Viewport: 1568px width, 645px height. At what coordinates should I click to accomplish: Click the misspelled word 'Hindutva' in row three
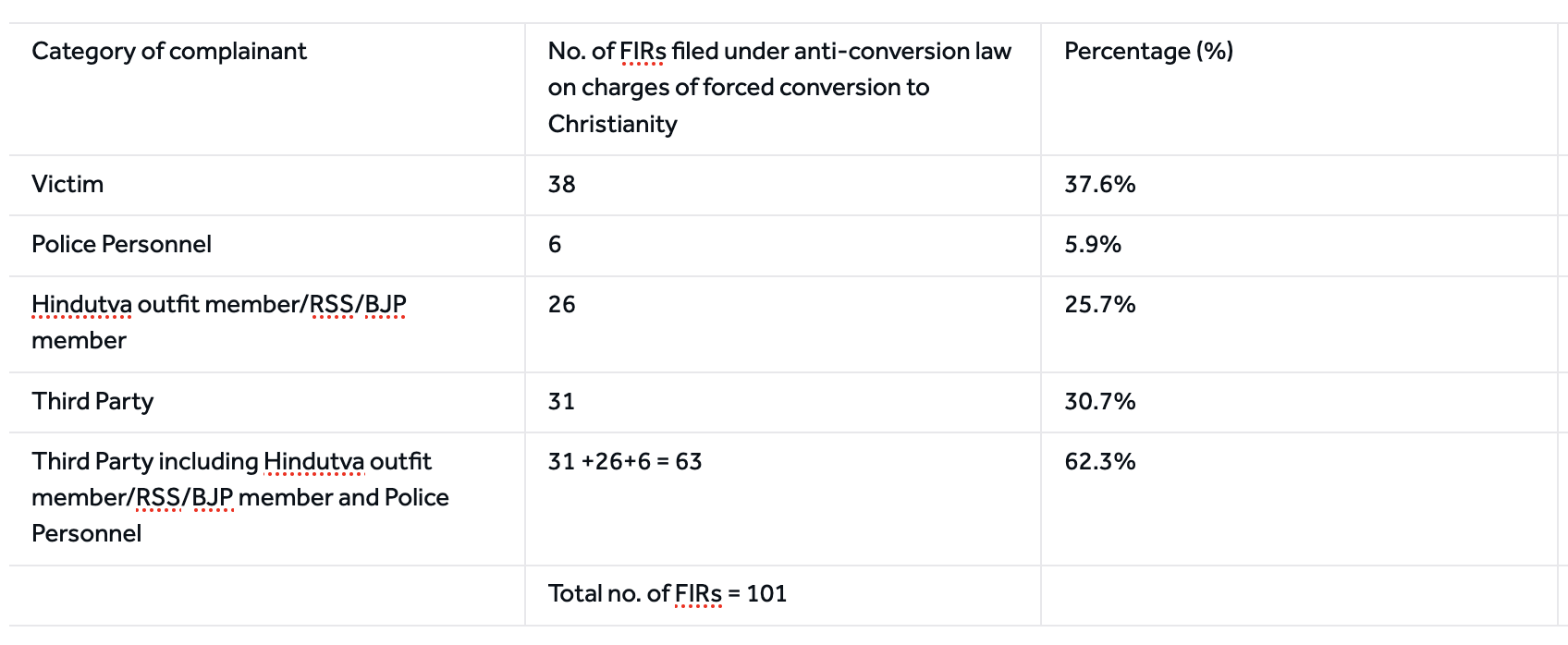click(x=81, y=304)
